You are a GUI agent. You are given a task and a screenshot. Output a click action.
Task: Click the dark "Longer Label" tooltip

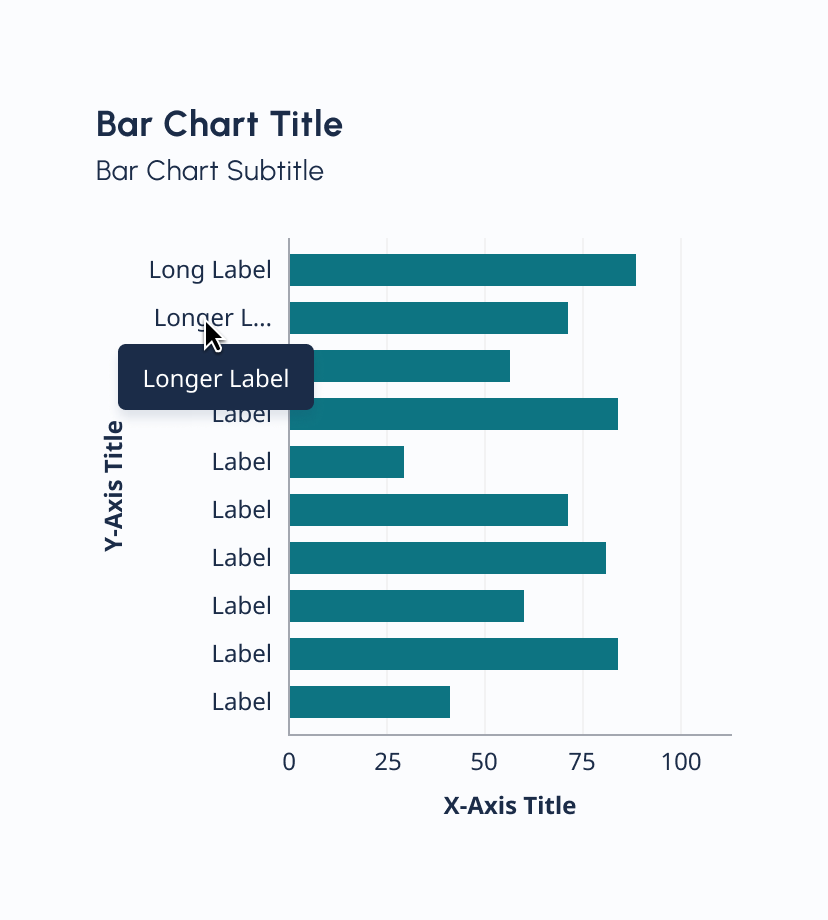[x=216, y=378]
